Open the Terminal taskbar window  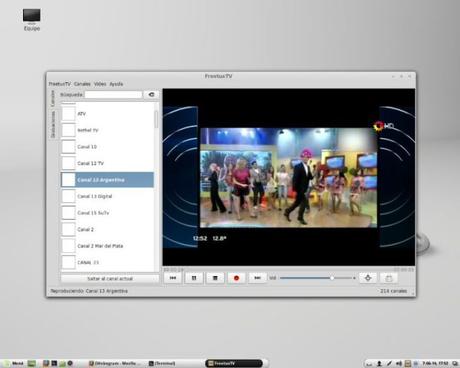(162, 363)
